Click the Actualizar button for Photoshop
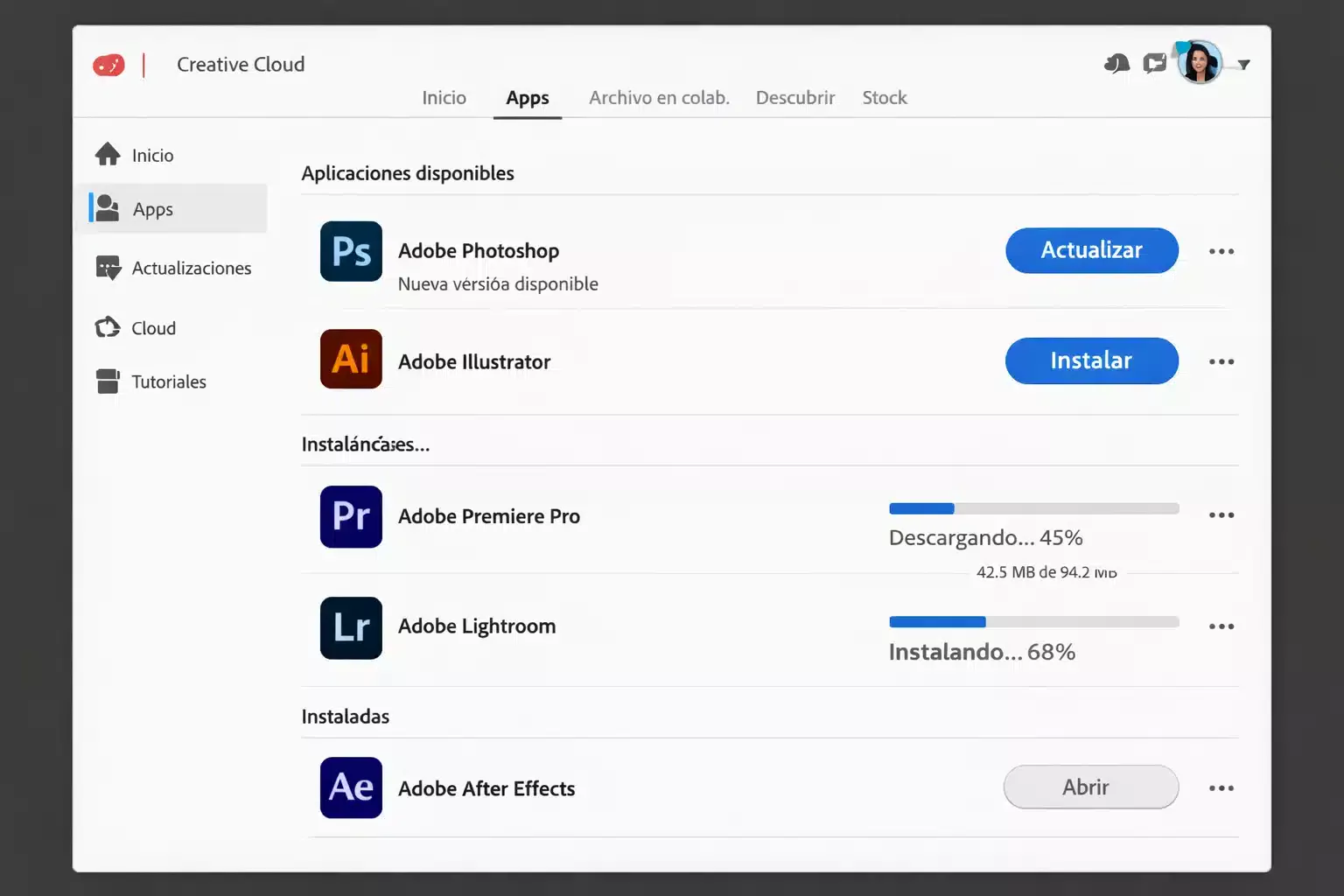This screenshot has height=896, width=1344. (1091, 250)
